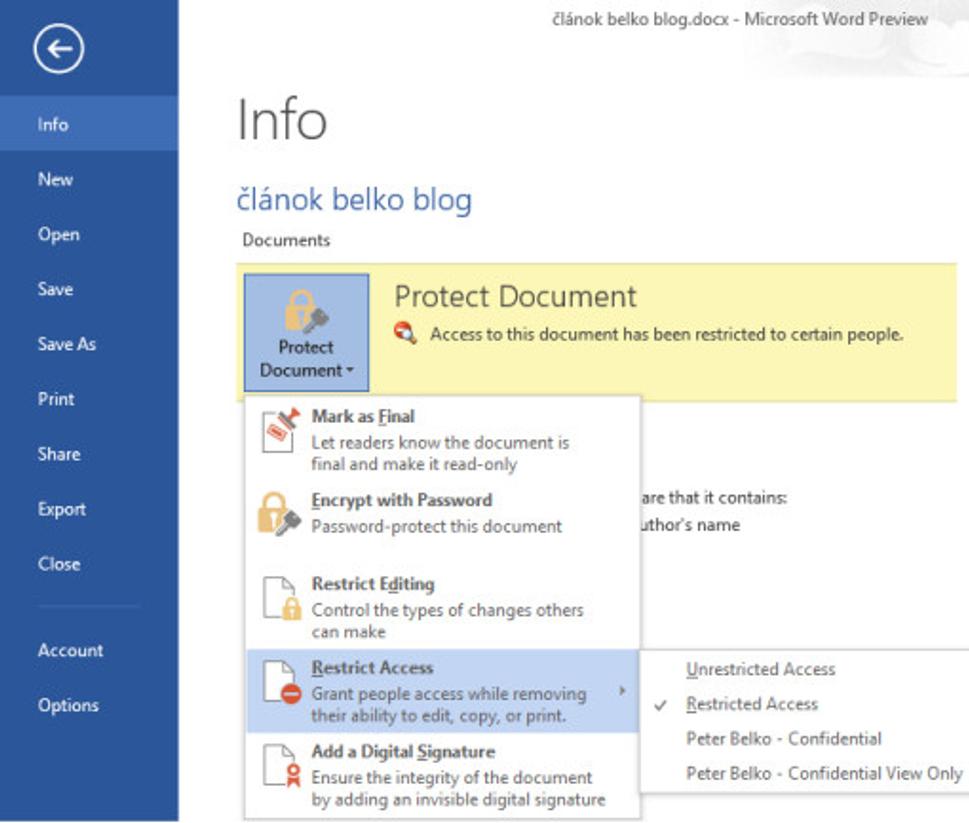Open the New tab in sidebar
This screenshot has width=969, height=823.
[x=89, y=179]
